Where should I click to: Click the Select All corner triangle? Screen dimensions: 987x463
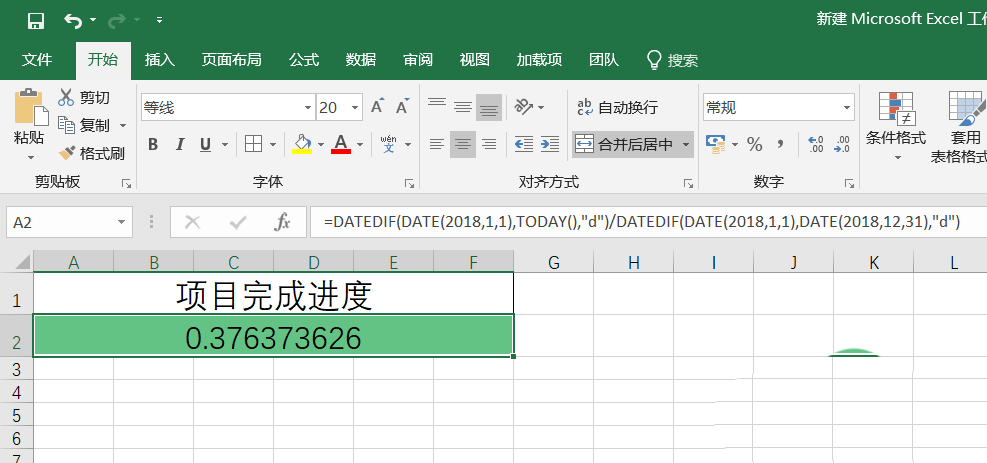pos(22,262)
